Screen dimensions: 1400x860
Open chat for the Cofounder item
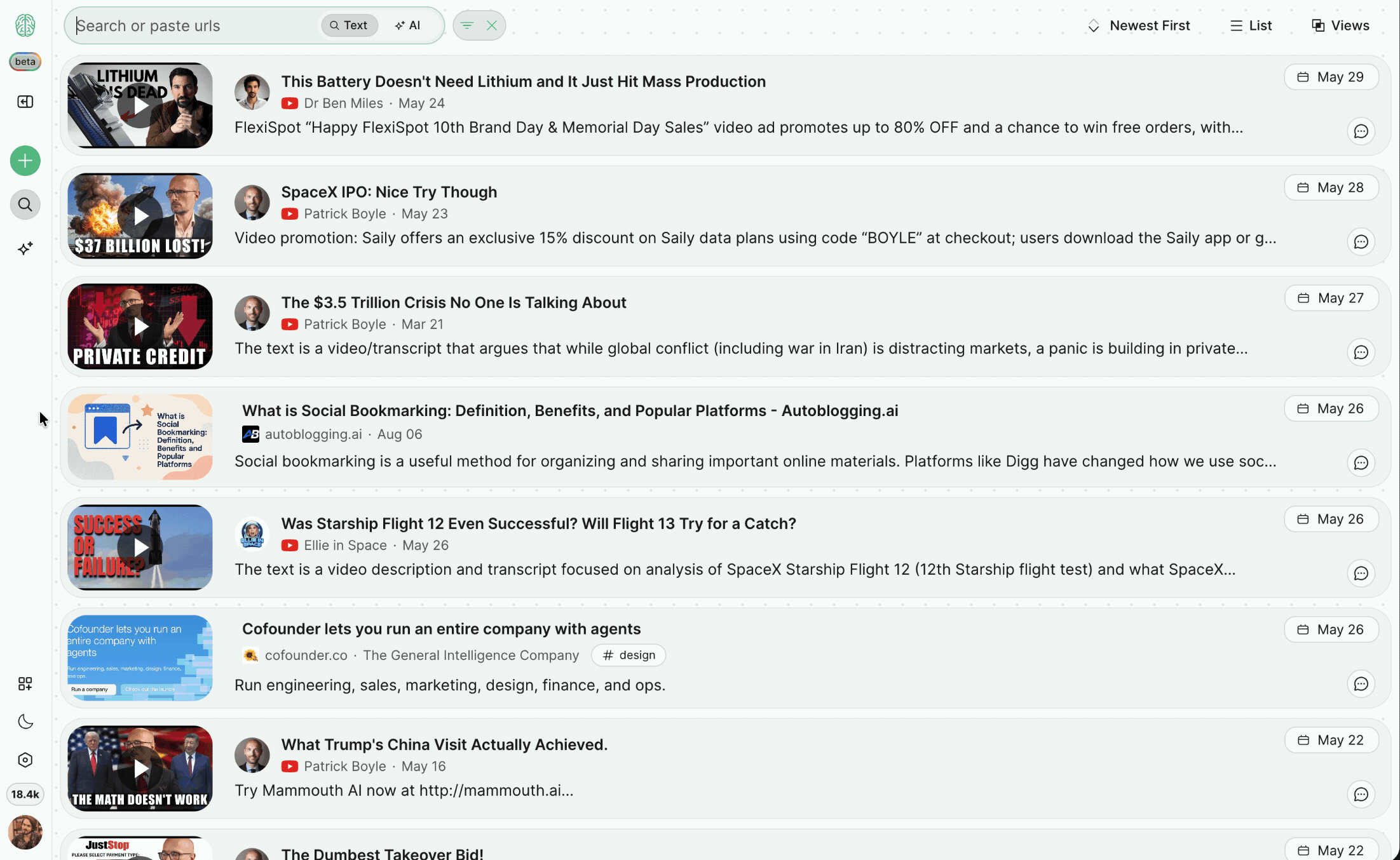coord(1361,684)
